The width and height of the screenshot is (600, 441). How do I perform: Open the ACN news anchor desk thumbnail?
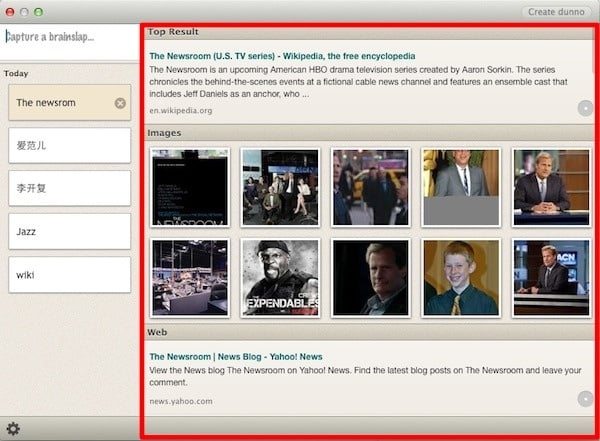(550, 277)
